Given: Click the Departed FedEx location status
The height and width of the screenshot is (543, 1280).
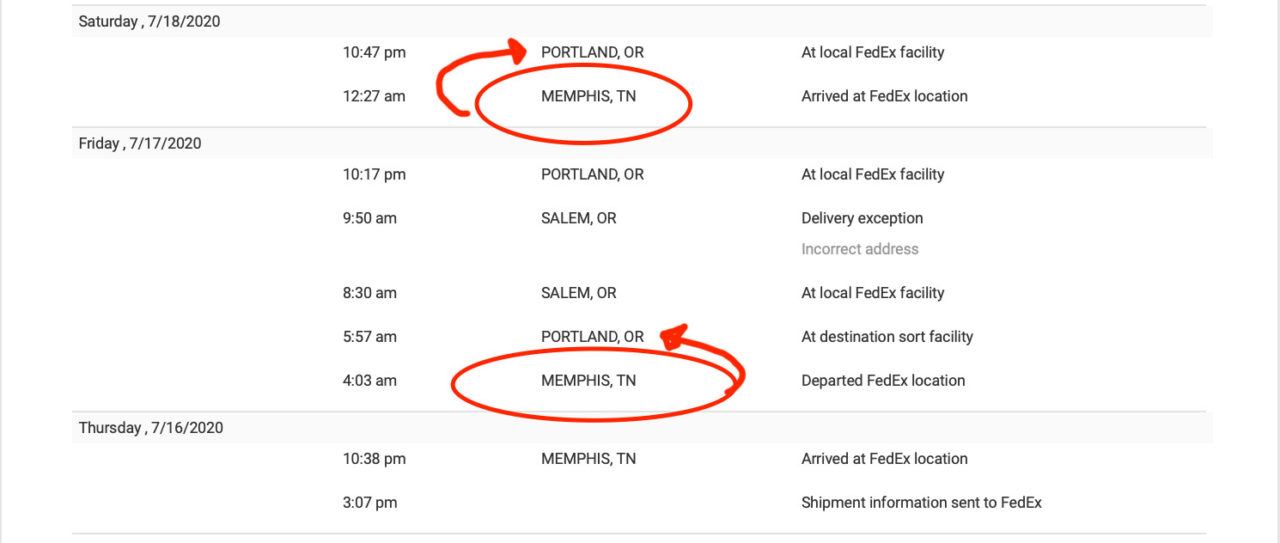Looking at the screenshot, I should point(883,380).
